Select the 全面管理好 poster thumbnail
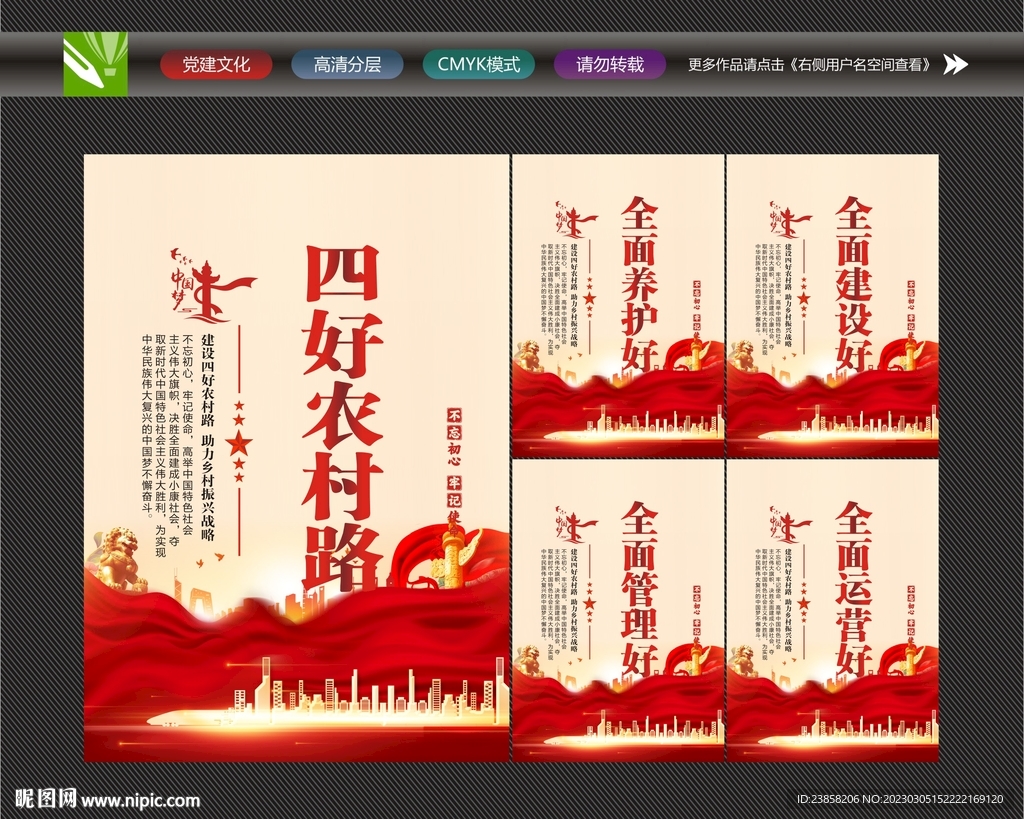1024x819 pixels. (x=618, y=611)
